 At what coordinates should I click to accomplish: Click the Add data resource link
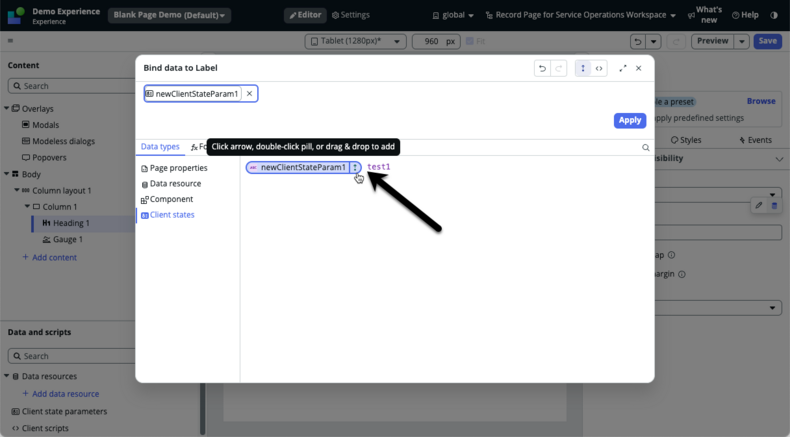coord(60,394)
